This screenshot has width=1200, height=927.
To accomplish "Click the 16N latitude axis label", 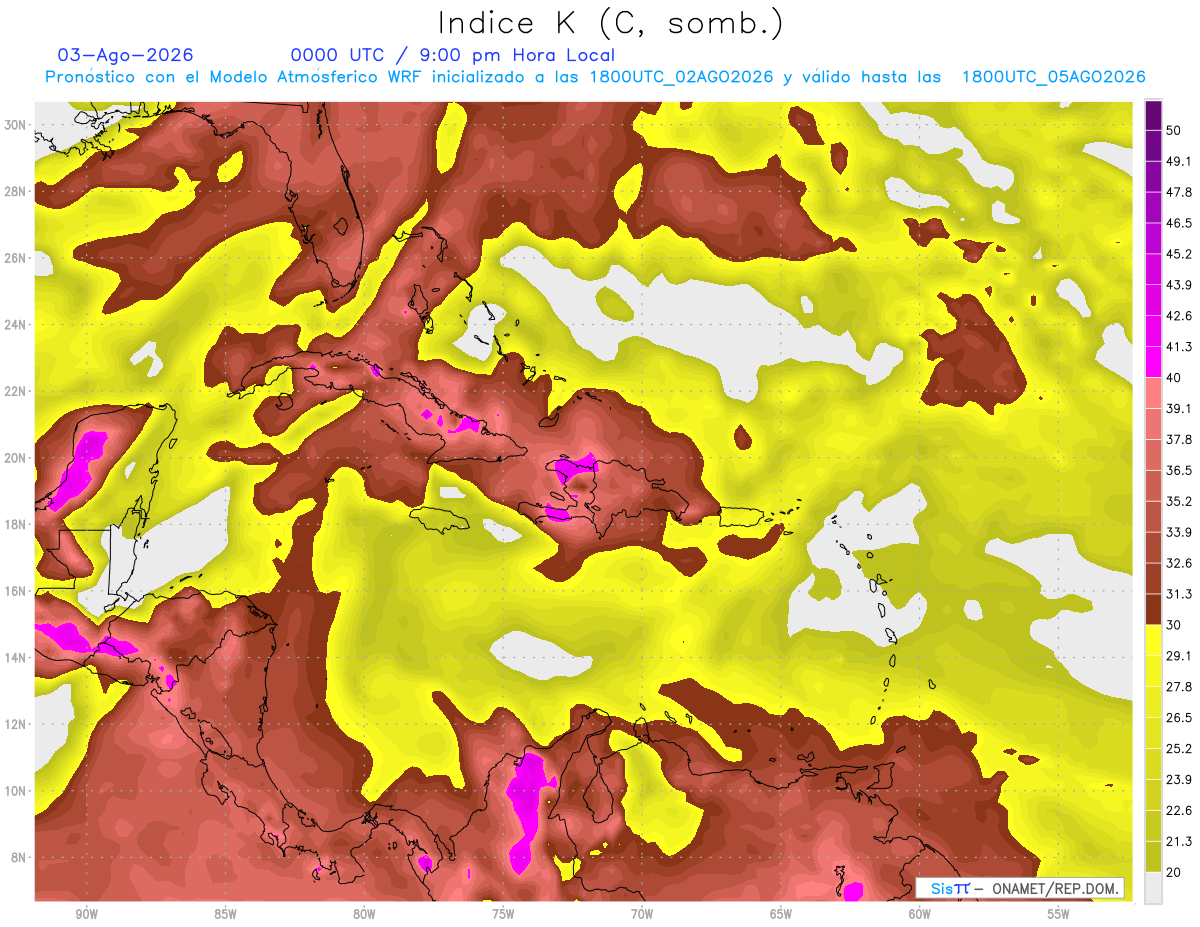I will pos(16,591).
